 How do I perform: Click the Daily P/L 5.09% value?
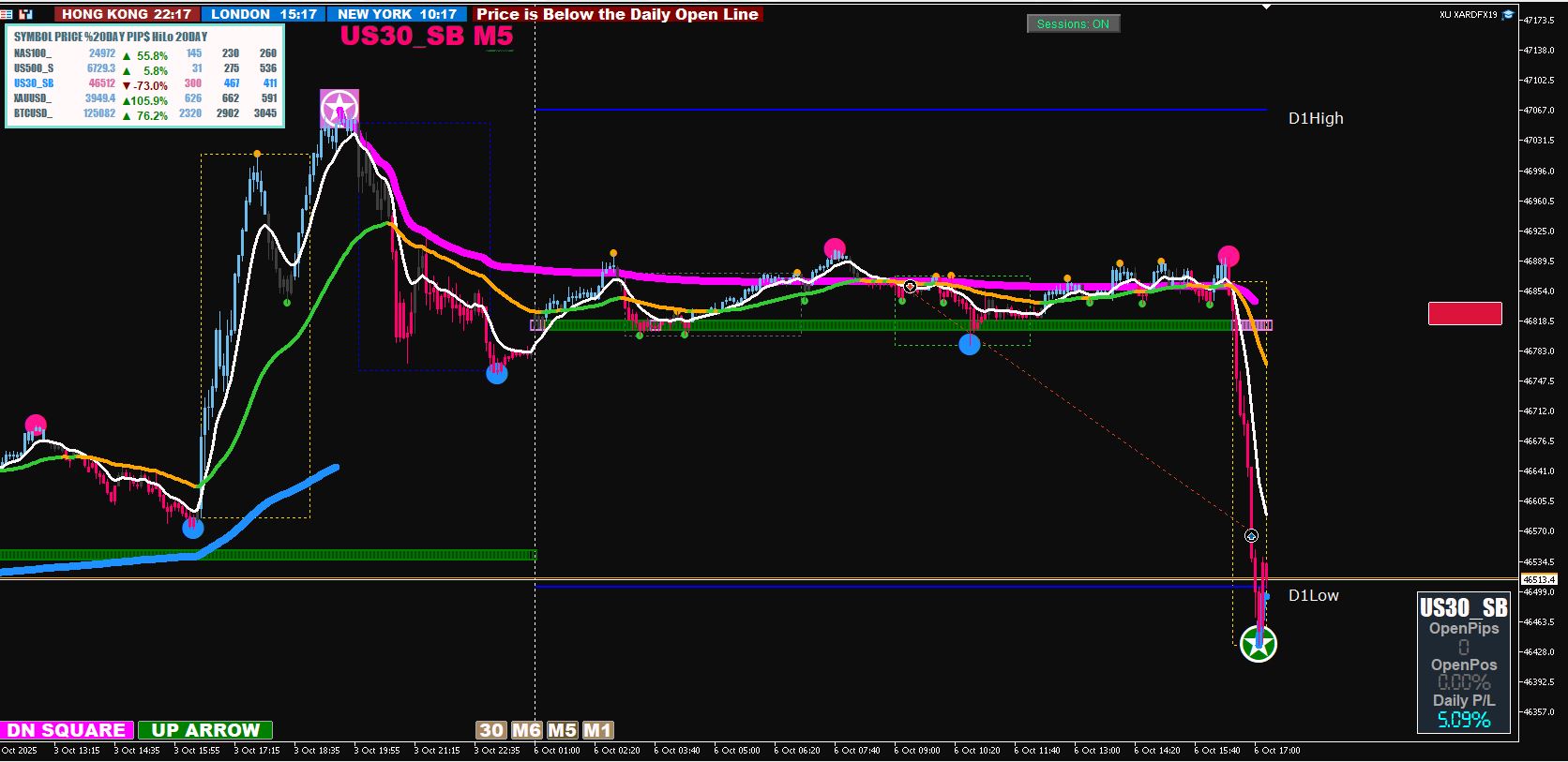tap(1464, 720)
